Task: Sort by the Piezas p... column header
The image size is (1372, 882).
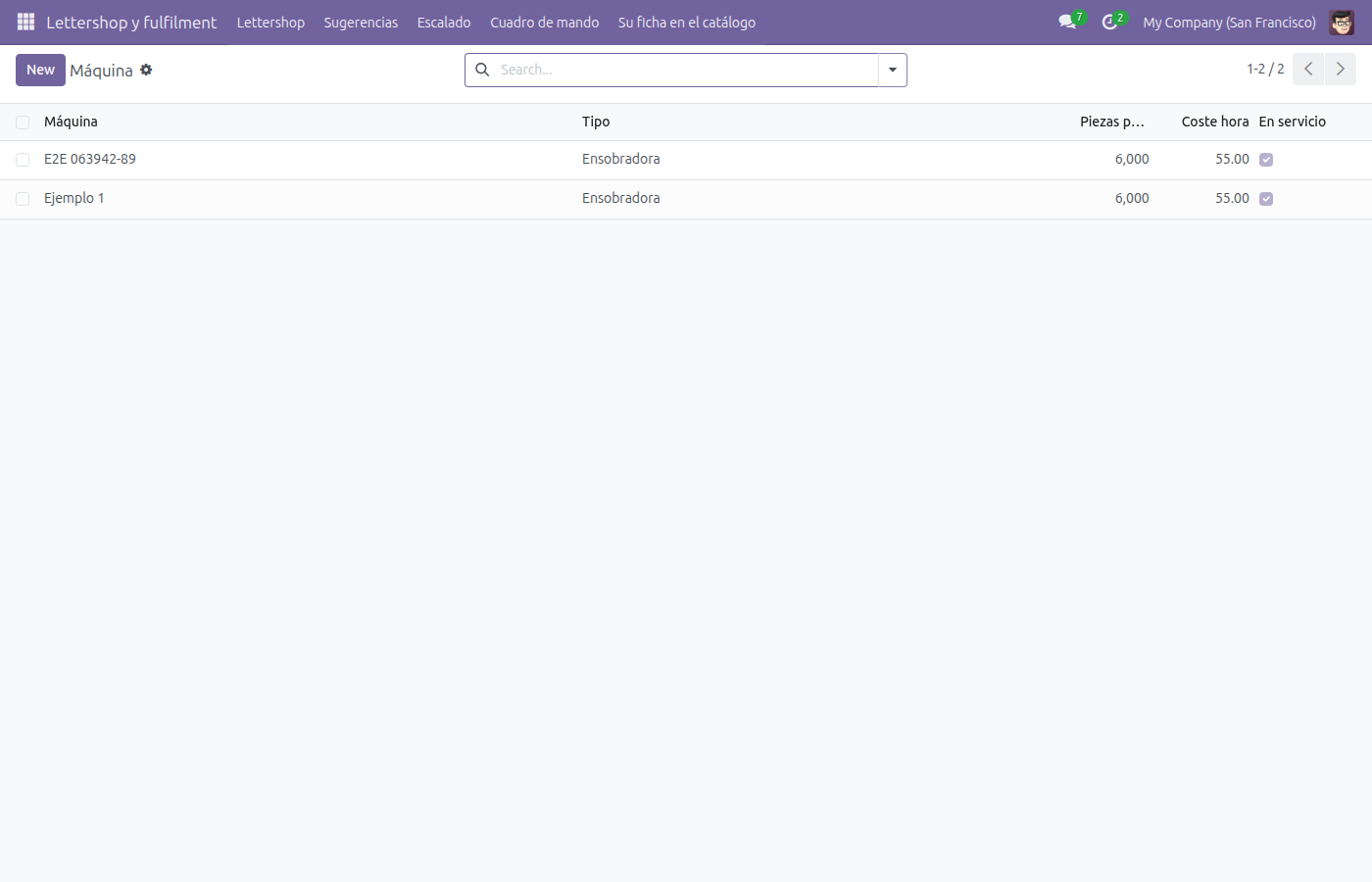Action: point(1112,122)
